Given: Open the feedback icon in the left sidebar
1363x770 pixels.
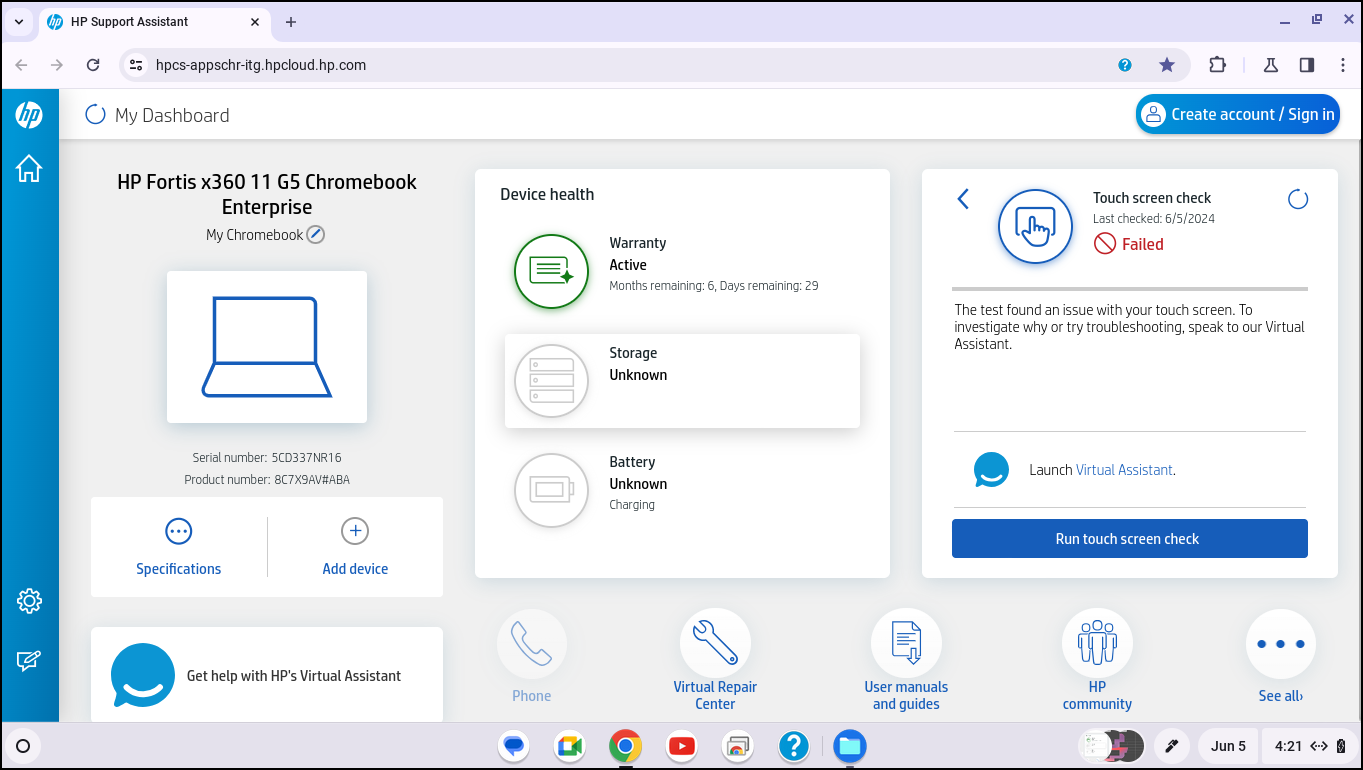Looking at the screenshot, I should pyautogui.click(x=29, y=660).
